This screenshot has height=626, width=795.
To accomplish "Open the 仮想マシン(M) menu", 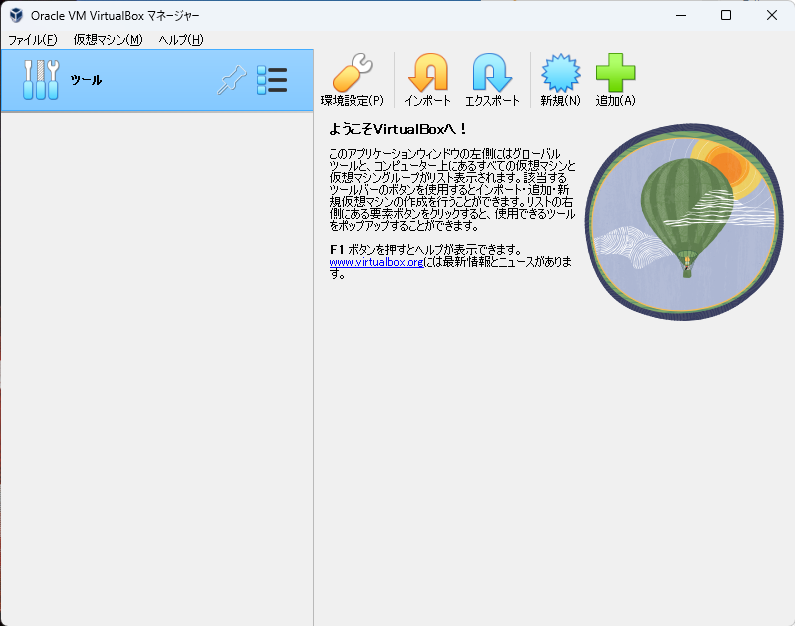I will 108,40.
